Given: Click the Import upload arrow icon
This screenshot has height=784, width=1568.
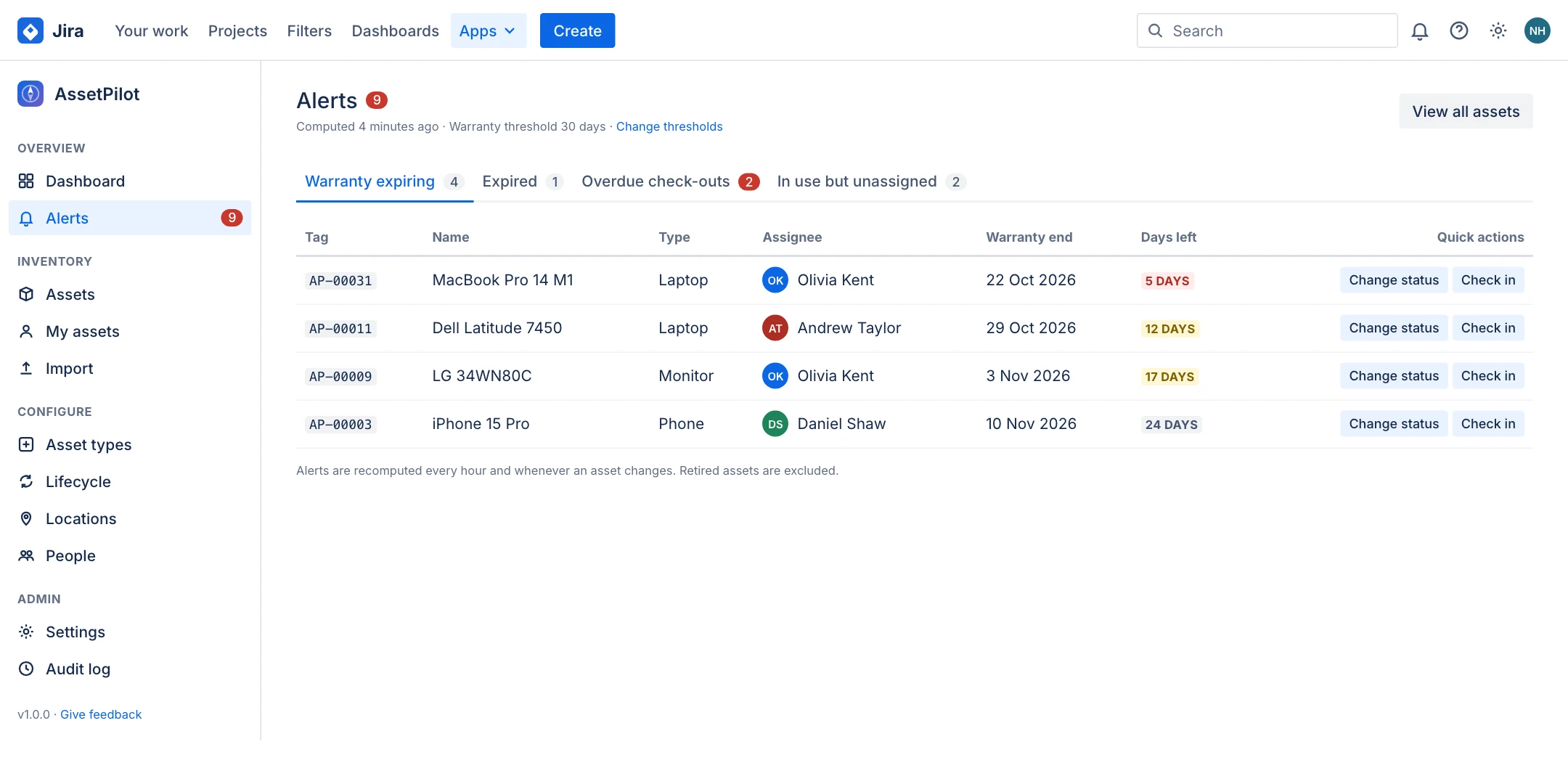Looking at the screenshot, I should pyautogui.click(x=26, y=368).
